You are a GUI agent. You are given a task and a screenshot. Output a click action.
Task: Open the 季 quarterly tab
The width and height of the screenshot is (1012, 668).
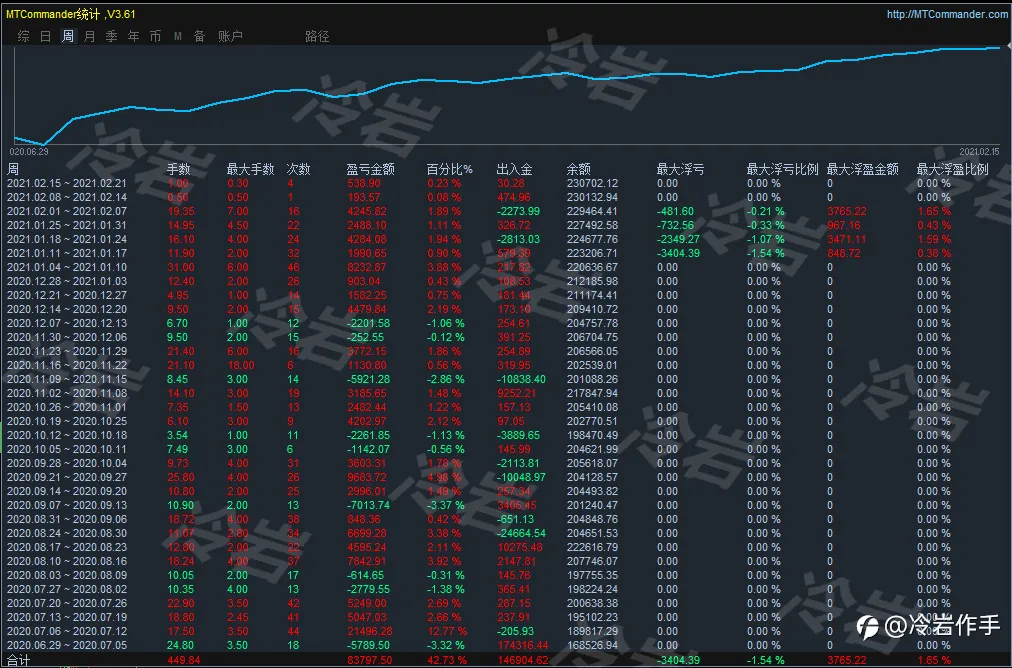click(x=112, y=36)
